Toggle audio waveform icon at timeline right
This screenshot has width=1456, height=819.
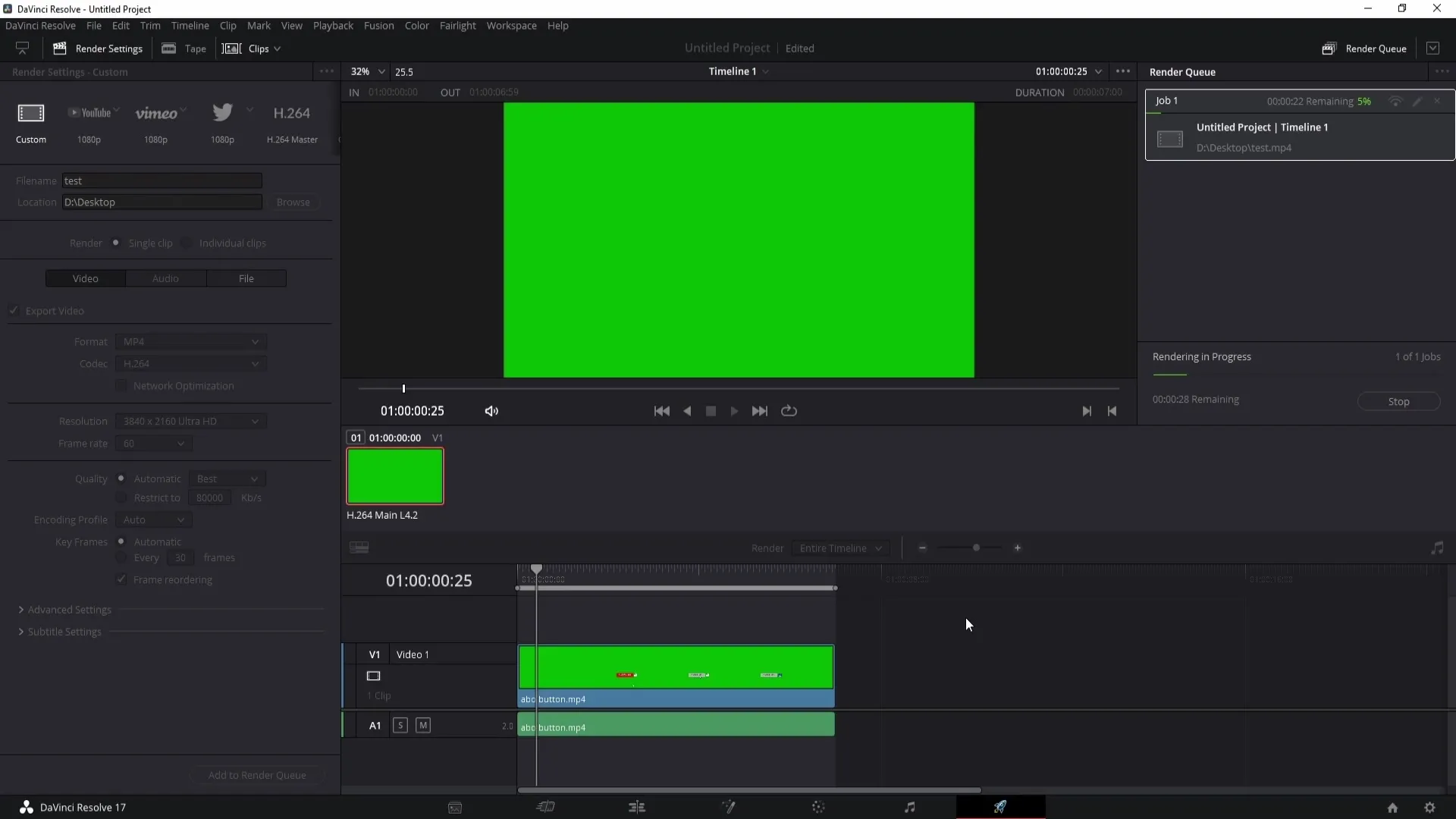[1437, 548]
